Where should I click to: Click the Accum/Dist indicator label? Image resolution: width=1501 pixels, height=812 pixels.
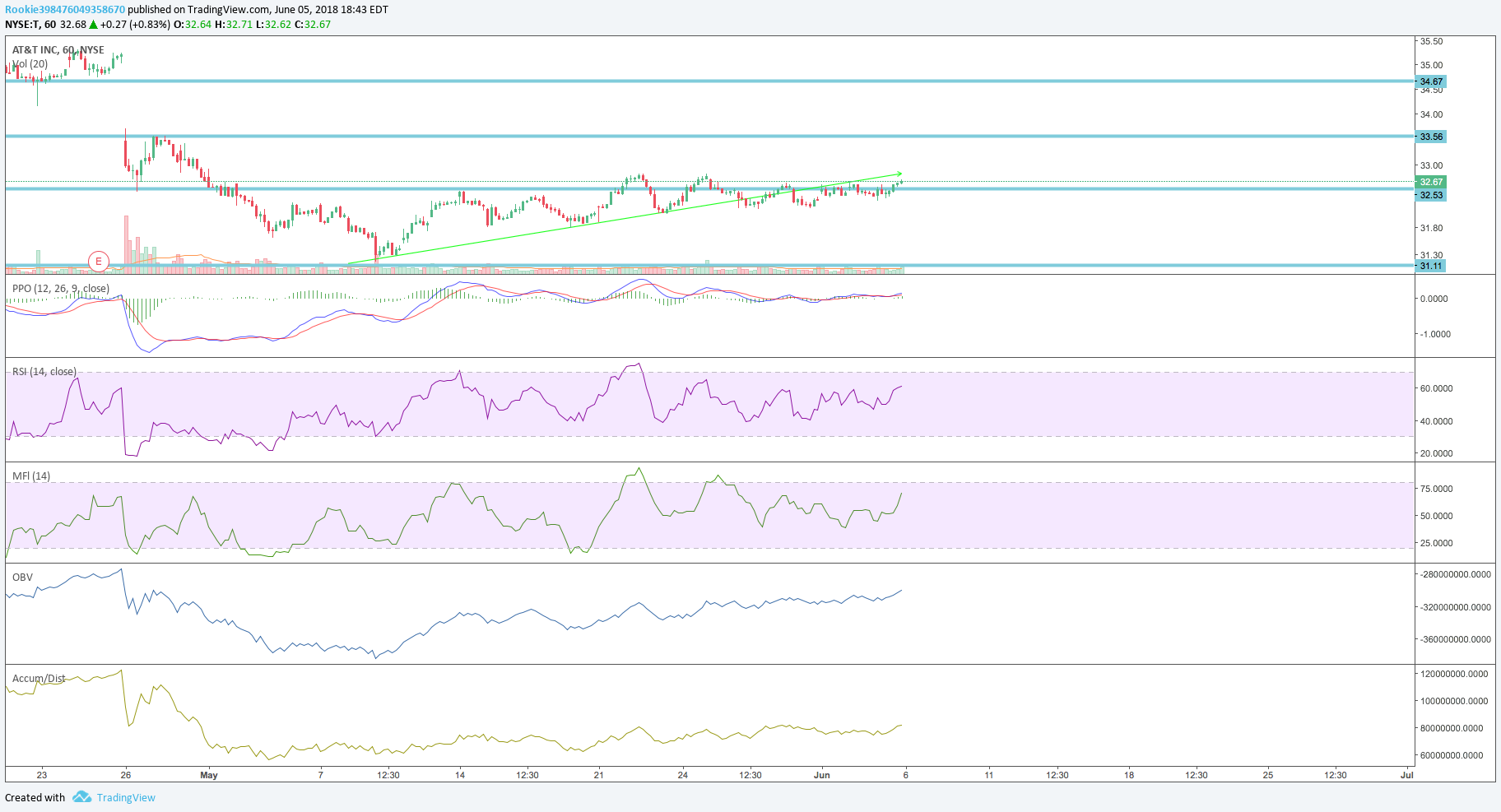tap(39, 678)
